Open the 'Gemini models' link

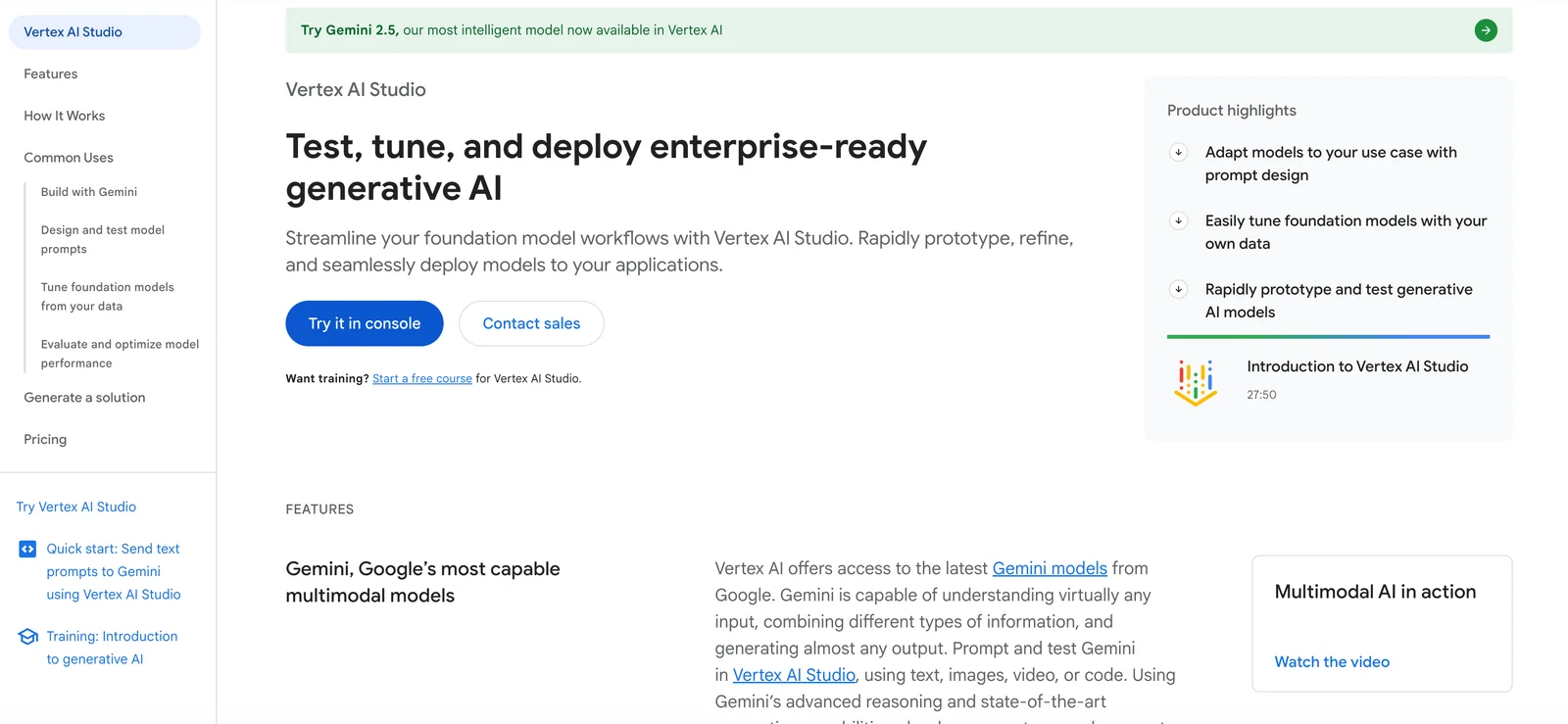coord(1049,568)
